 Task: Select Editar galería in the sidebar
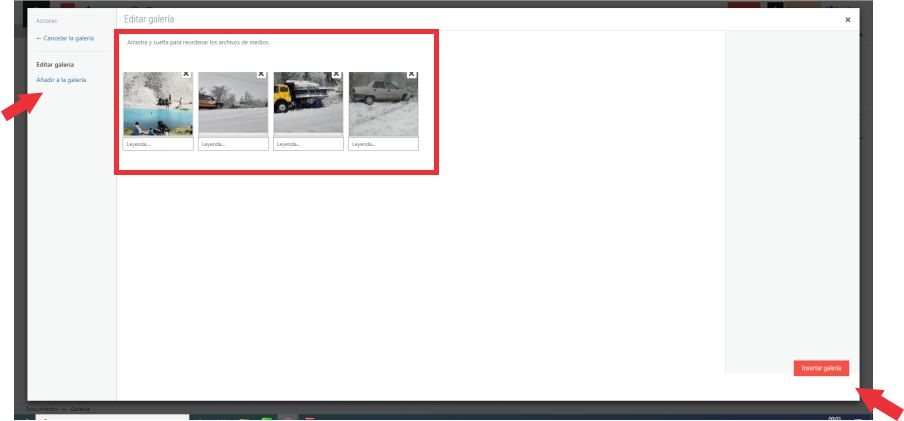(x=55, y=65)
